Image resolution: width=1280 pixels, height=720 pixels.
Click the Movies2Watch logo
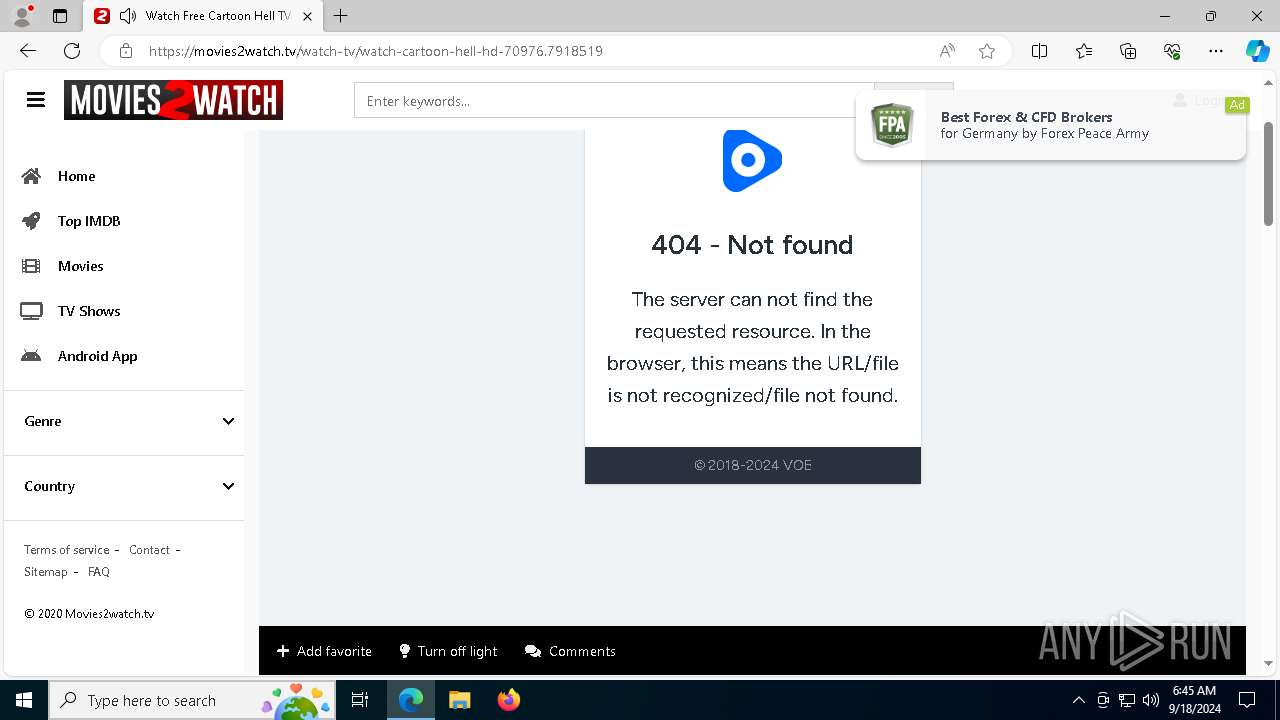(x=173, y=100)
